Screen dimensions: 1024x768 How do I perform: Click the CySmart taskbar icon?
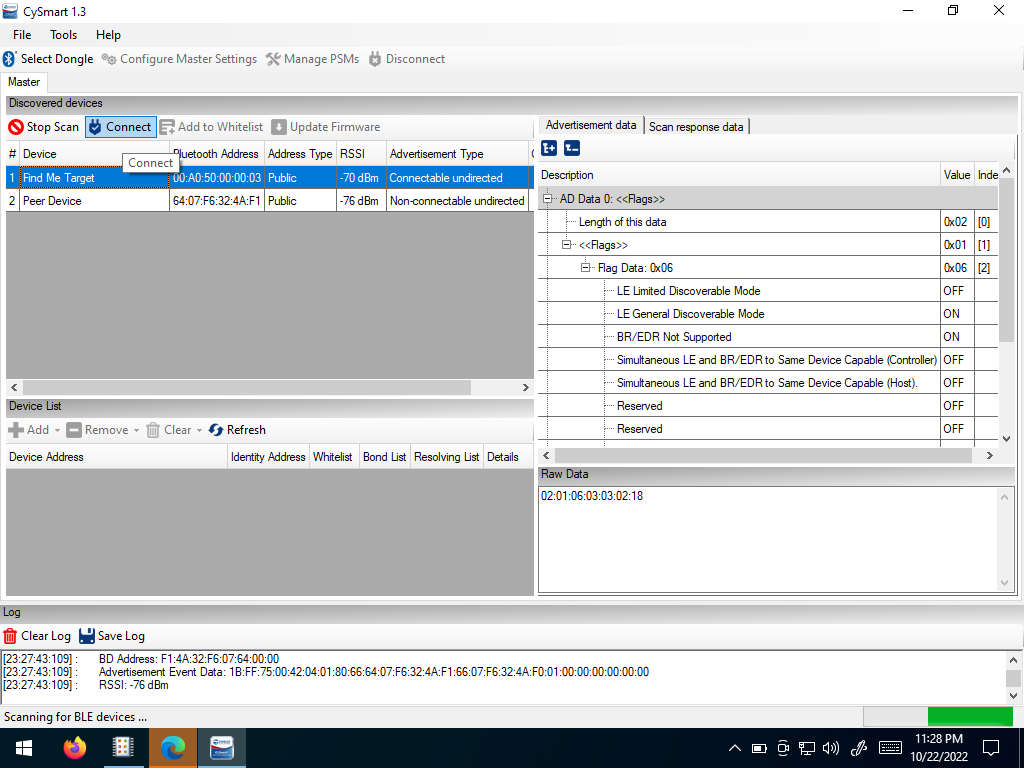pyautogui.click(x=222, y=748)
